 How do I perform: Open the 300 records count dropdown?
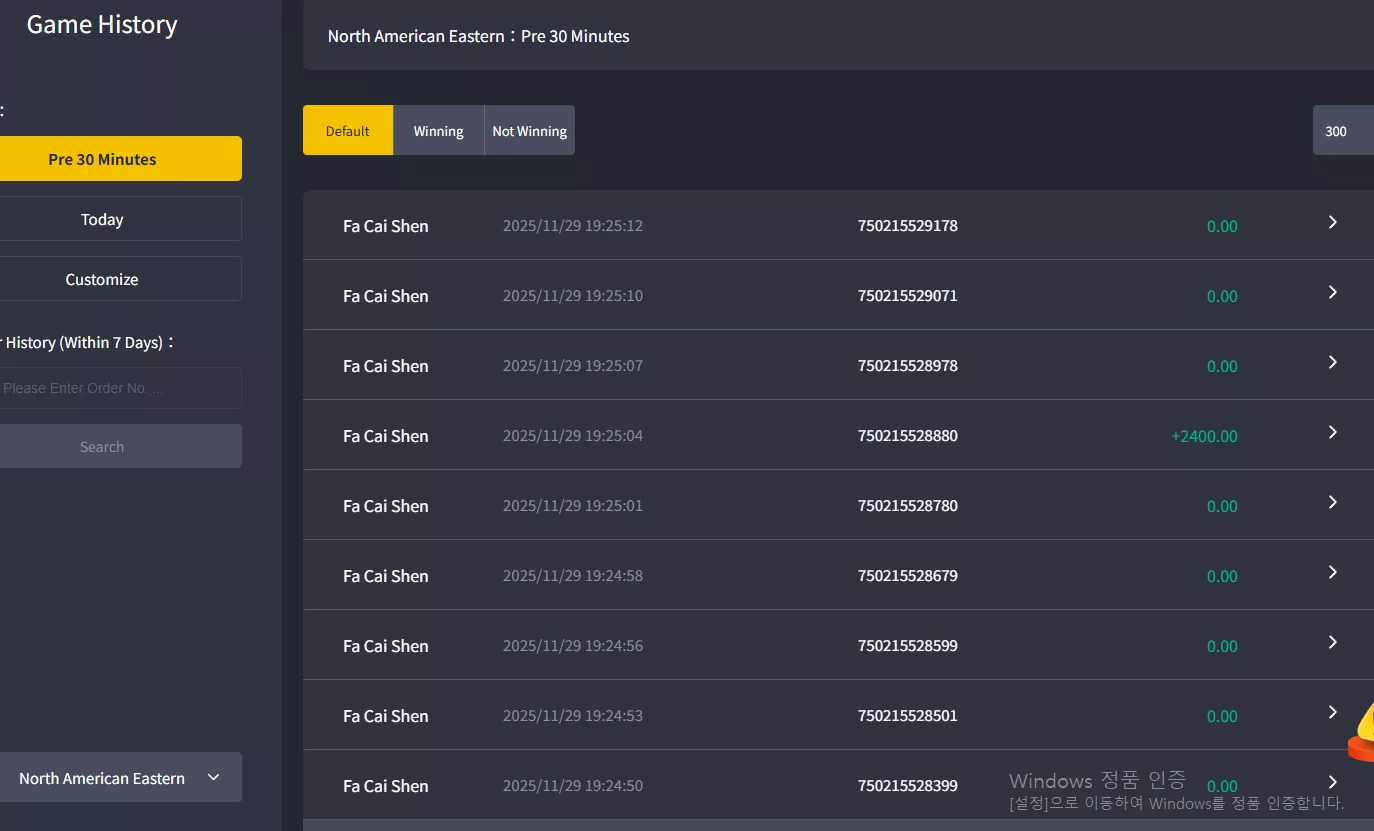coord(1343,131)
